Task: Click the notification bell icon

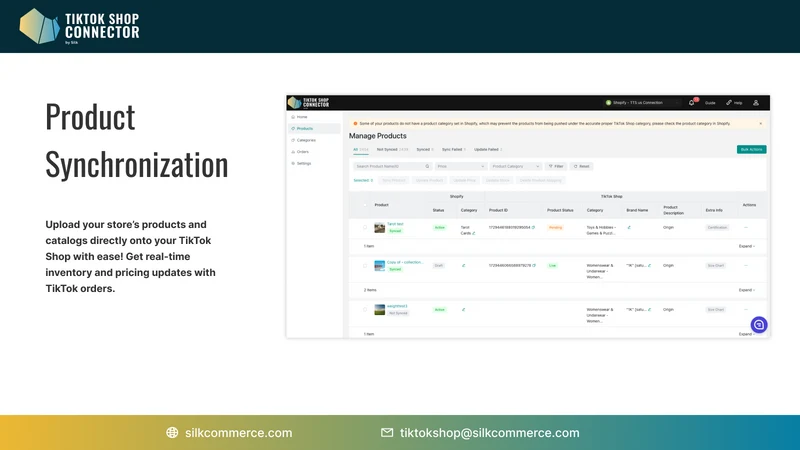Action: coord(691,103)
